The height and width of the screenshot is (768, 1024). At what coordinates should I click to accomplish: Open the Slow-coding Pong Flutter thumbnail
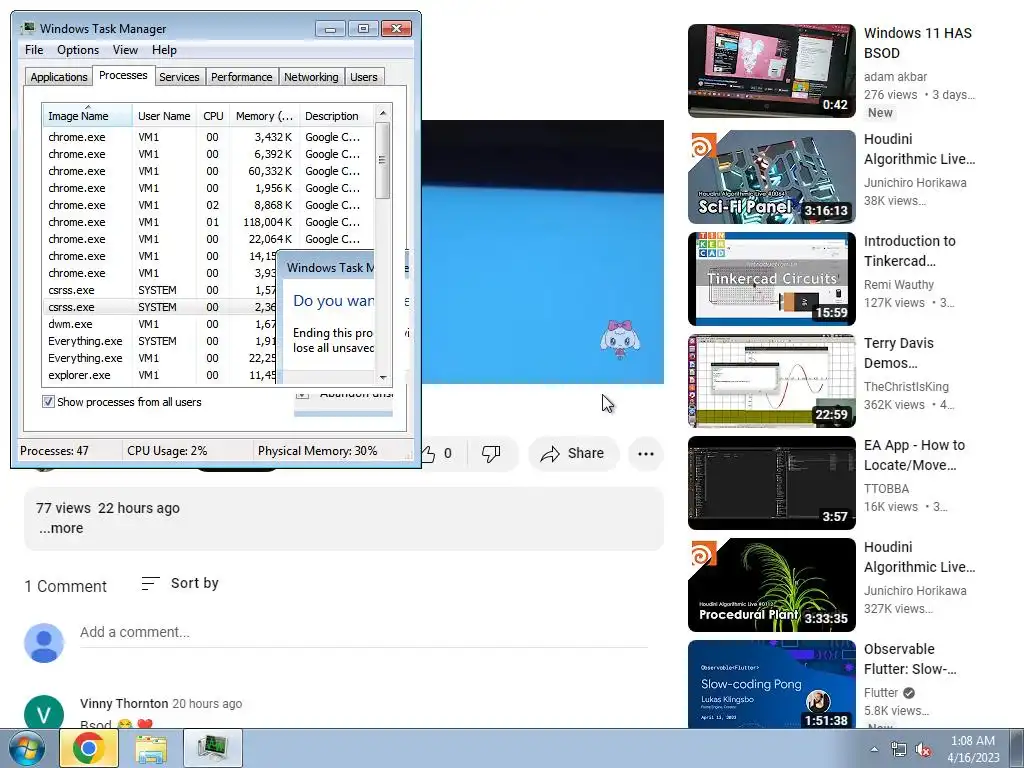click(x=771, y=684)
